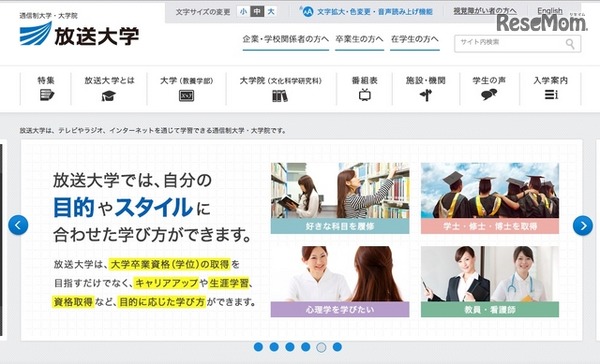The height and width of the screenshot is (364, 600).
Task: Click the 特集 notepad icon
Action: tap(47, 95)
